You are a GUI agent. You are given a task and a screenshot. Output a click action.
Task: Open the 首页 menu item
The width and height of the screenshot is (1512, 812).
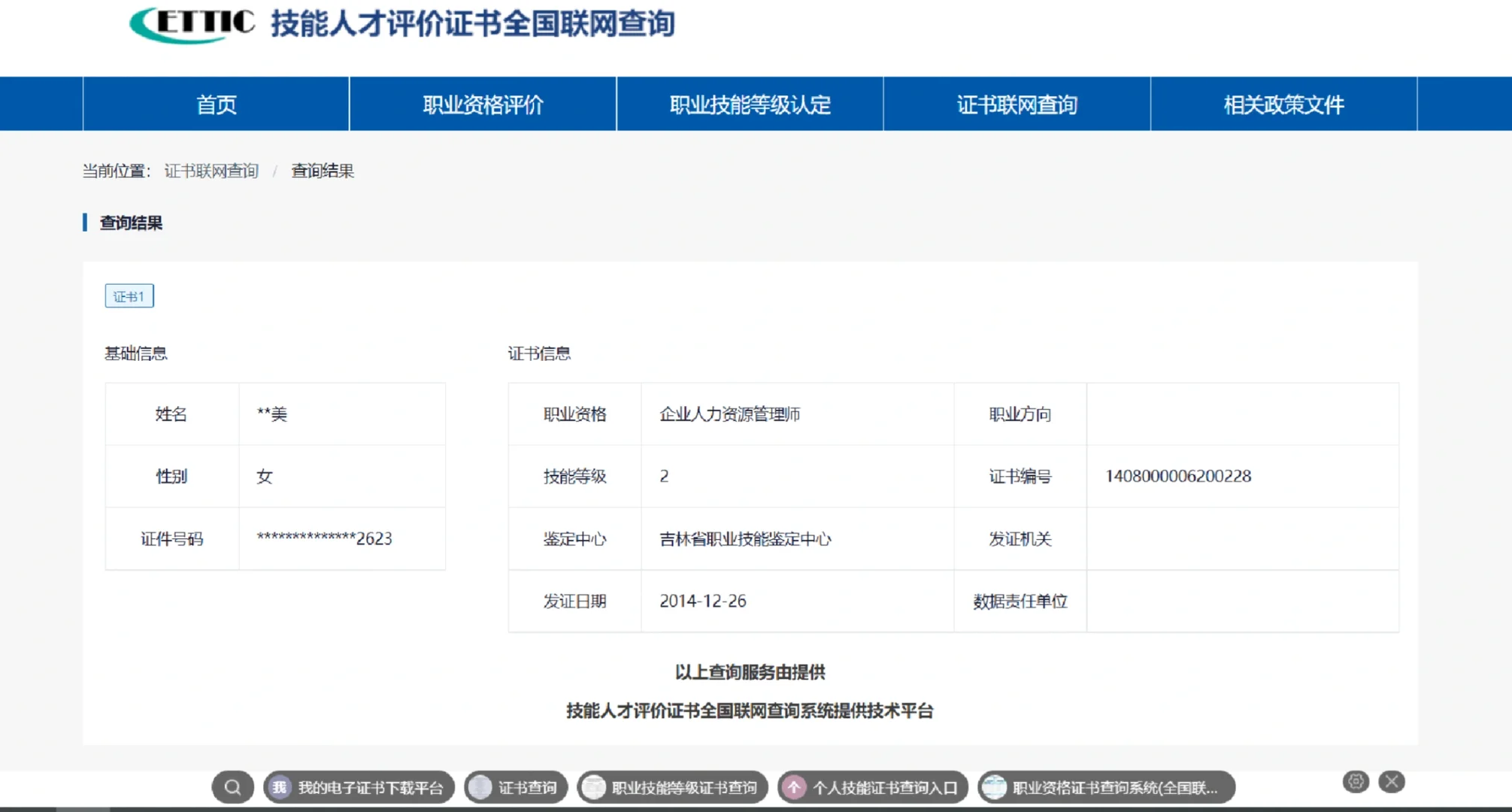click(x=216, y=105)
